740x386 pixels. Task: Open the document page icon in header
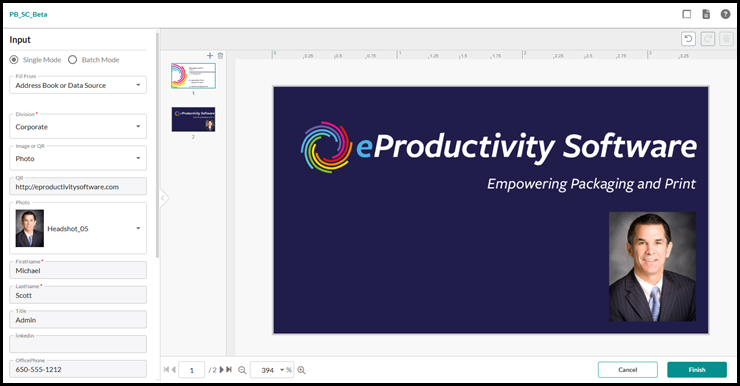[706, 14]
